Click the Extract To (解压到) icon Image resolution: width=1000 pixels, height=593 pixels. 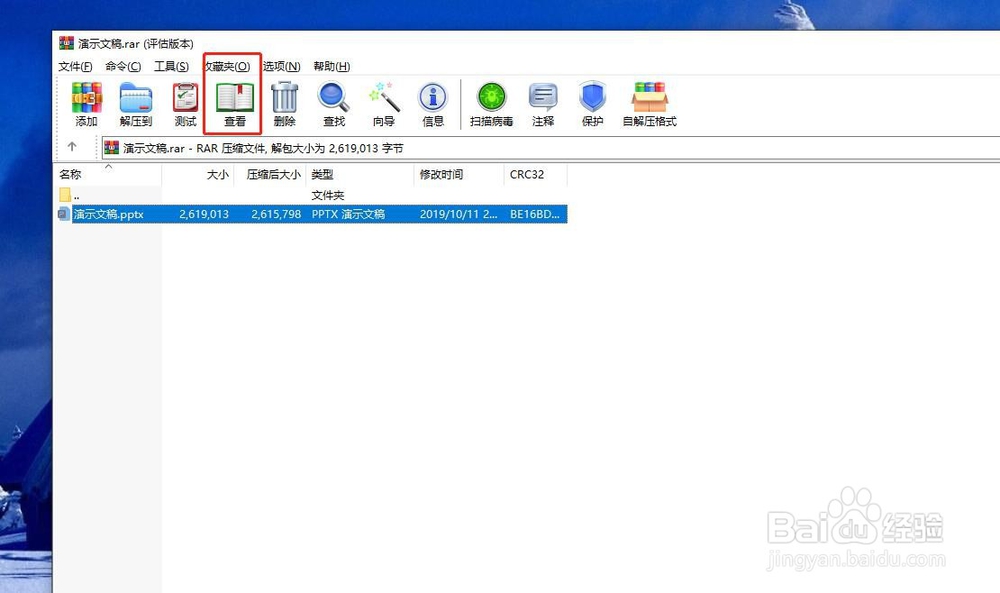pos(135,104)
